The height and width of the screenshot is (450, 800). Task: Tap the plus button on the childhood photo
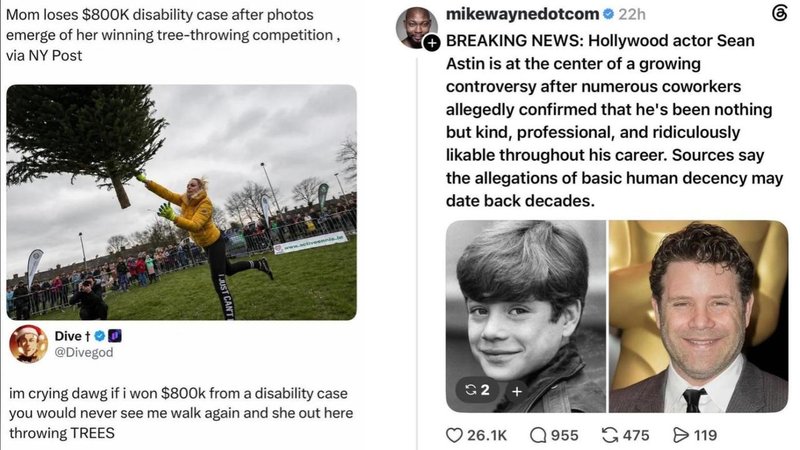click(x=517, y=391)
